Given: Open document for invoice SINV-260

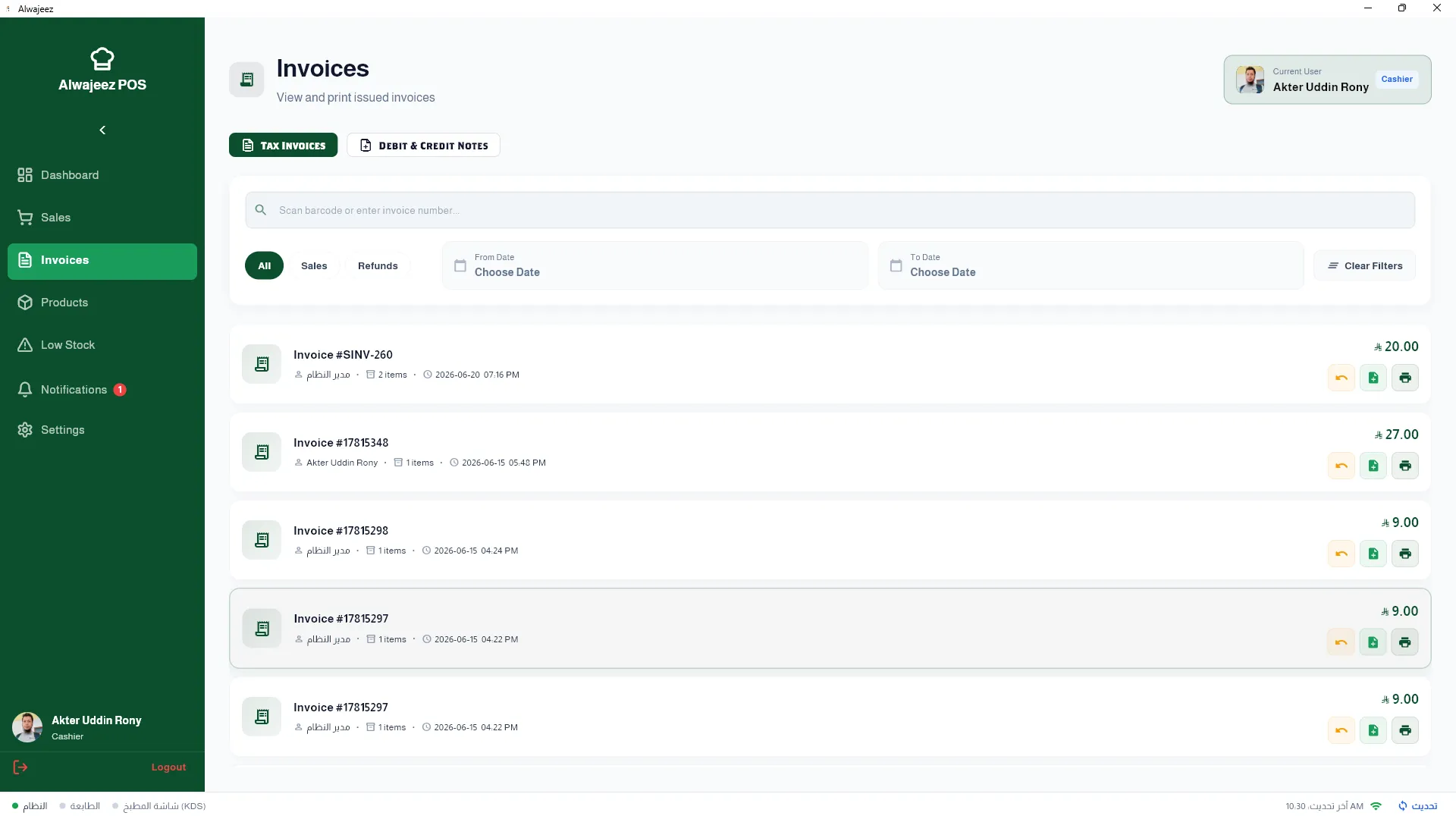Looking at the screenshot, I should pyautogui.click(x=1373, y=378).
